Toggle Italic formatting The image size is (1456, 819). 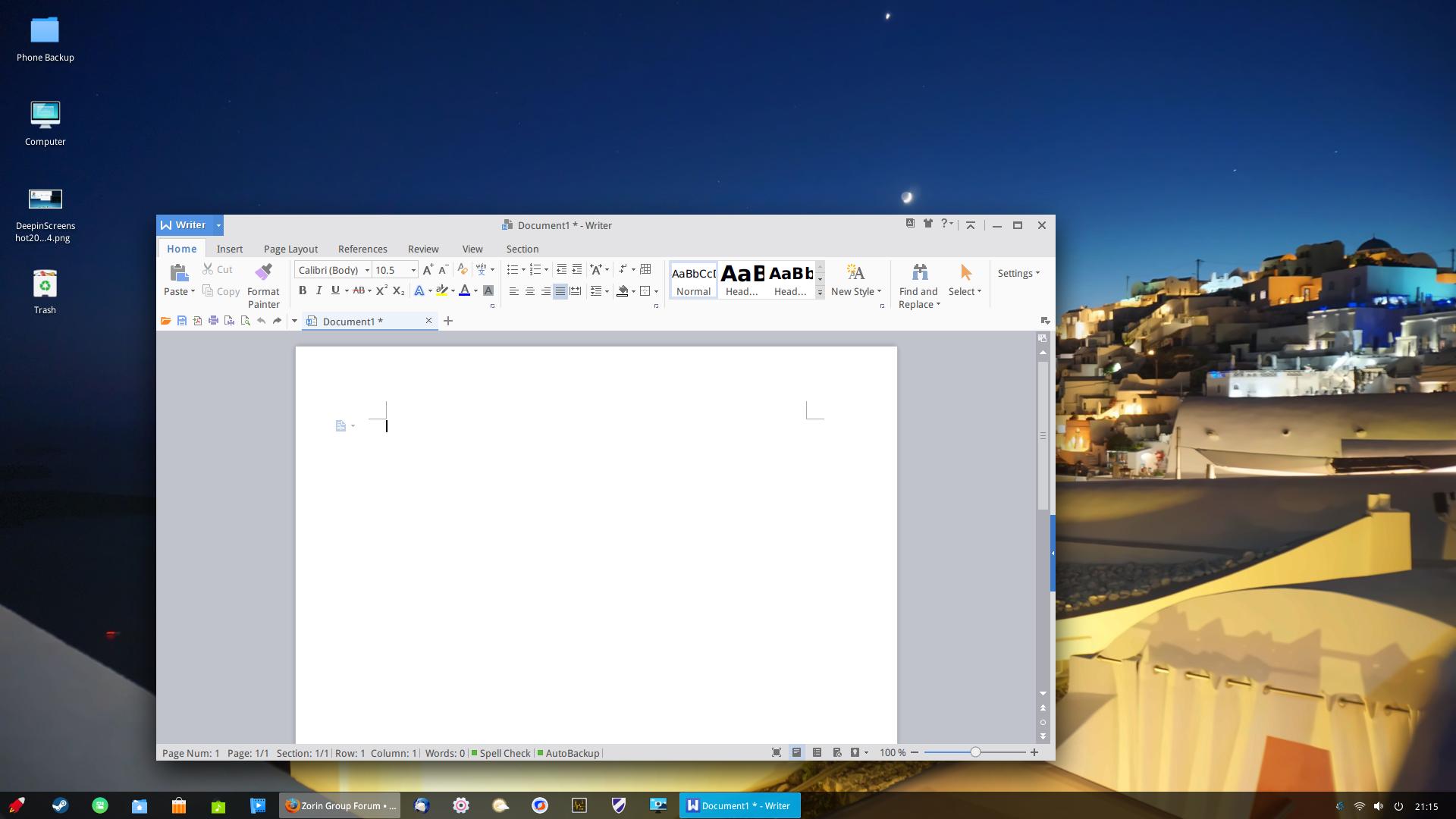[x=318, y=290]
